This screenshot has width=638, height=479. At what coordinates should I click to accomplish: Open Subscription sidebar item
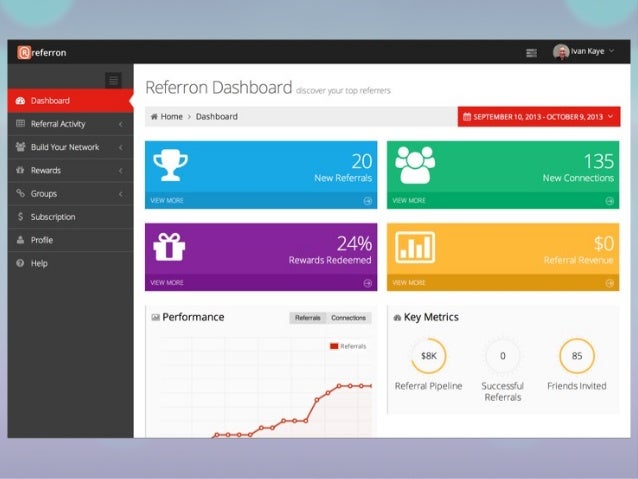click(70, 217)
